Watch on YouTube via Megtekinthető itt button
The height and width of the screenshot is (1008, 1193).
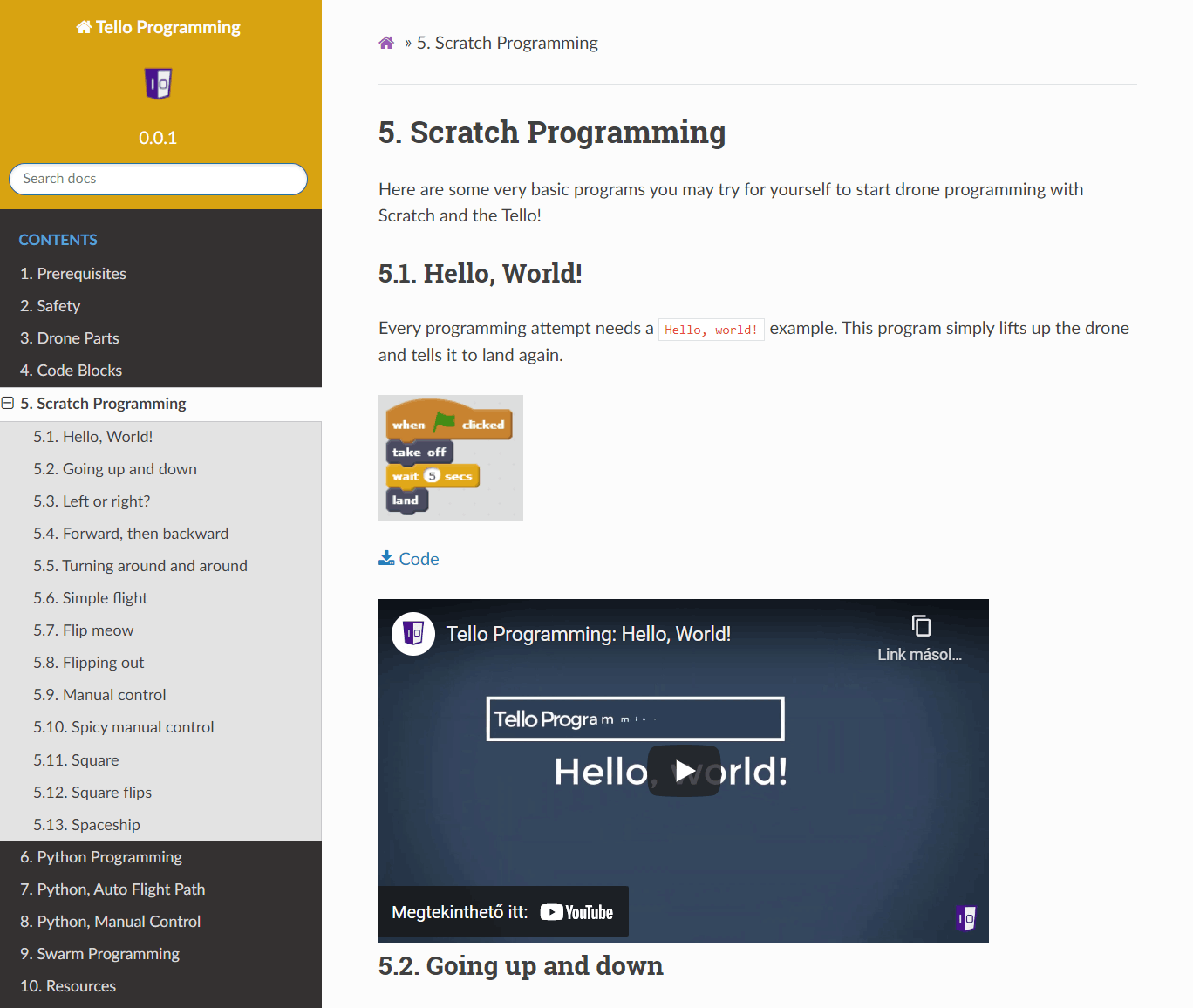click(x=503, y=912)
